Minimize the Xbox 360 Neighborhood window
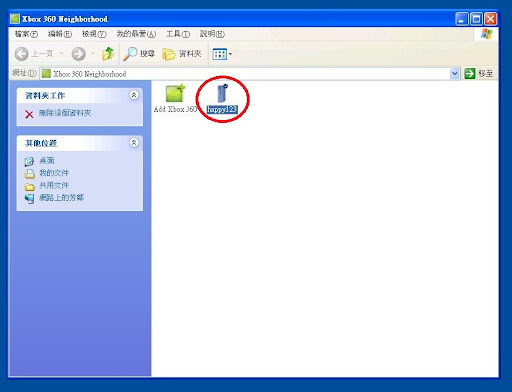Screen dimensions: 512x392 [x=462, y=19]
